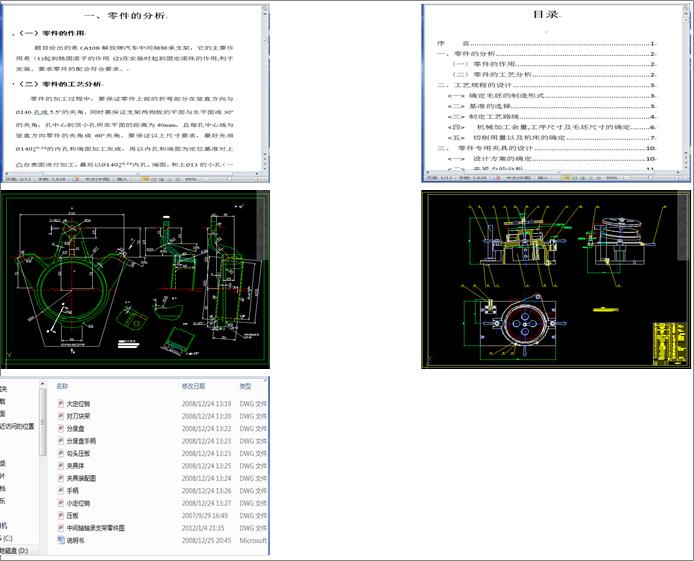The image size is (694, 561).
Task: Open the 夹具体 drawing file
Action: point(80,466)
